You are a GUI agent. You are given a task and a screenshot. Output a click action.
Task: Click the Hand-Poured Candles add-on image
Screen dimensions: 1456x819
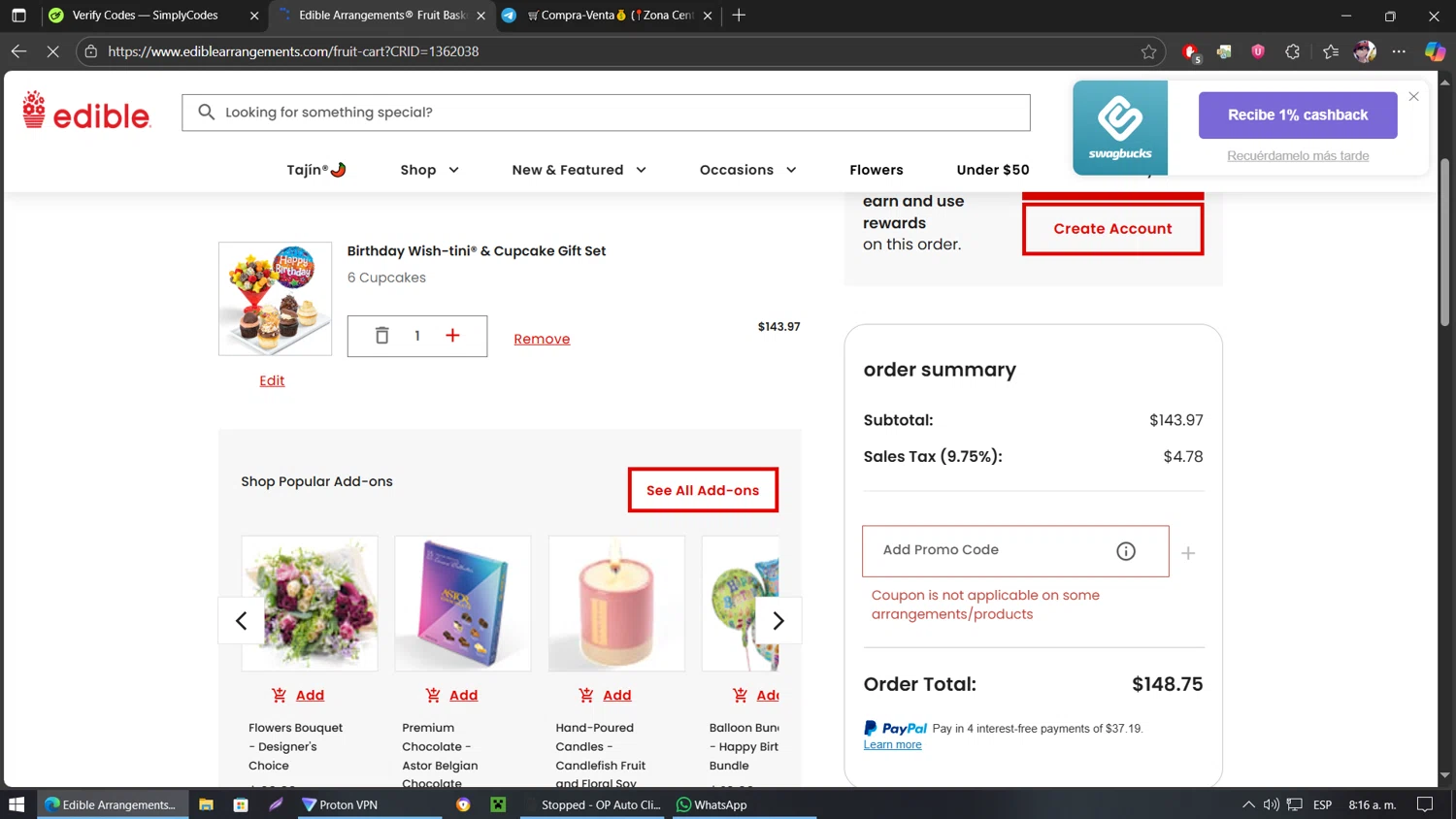(616, 604)
